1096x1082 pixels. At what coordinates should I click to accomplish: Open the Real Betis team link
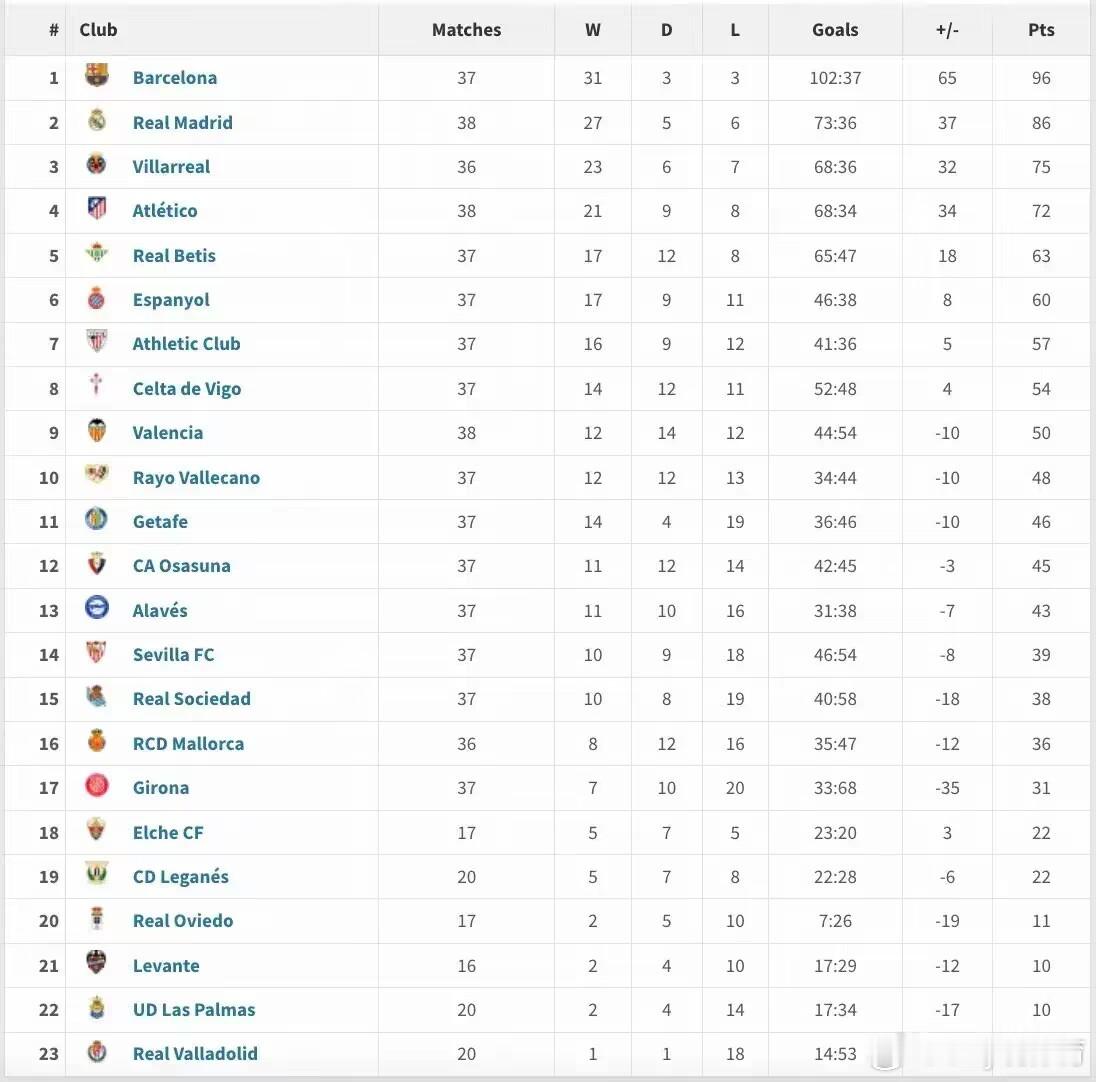pyautogui.click(x=174, y=255)
